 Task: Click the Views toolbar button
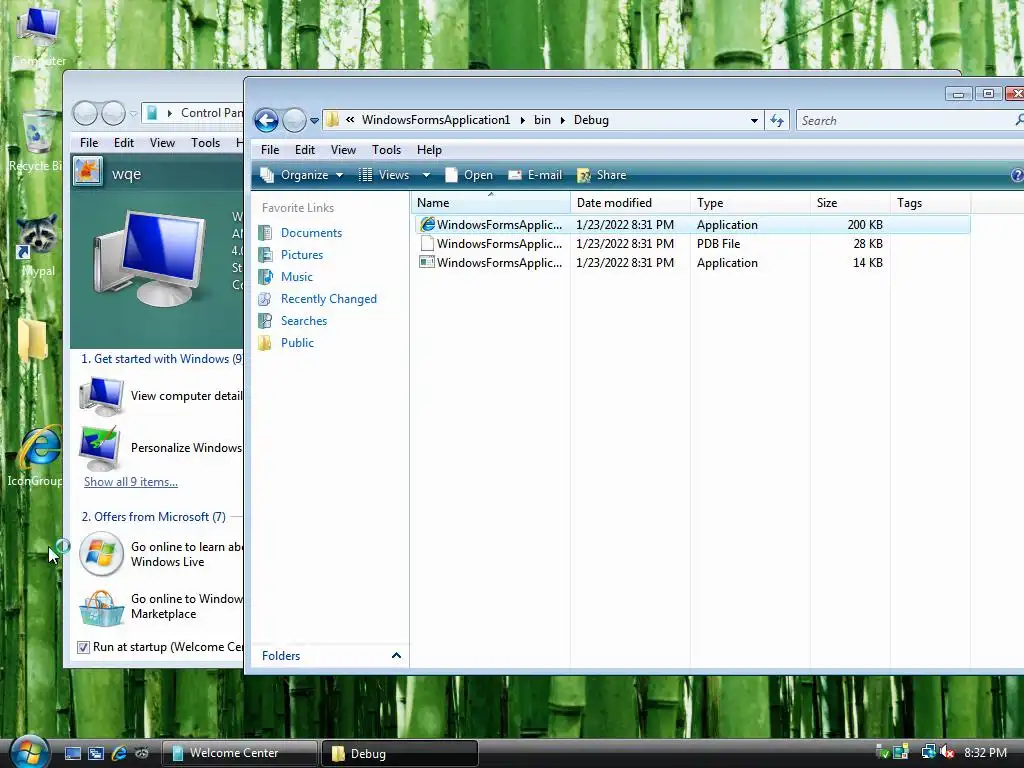pyautogui.click(x=384, y=175)
